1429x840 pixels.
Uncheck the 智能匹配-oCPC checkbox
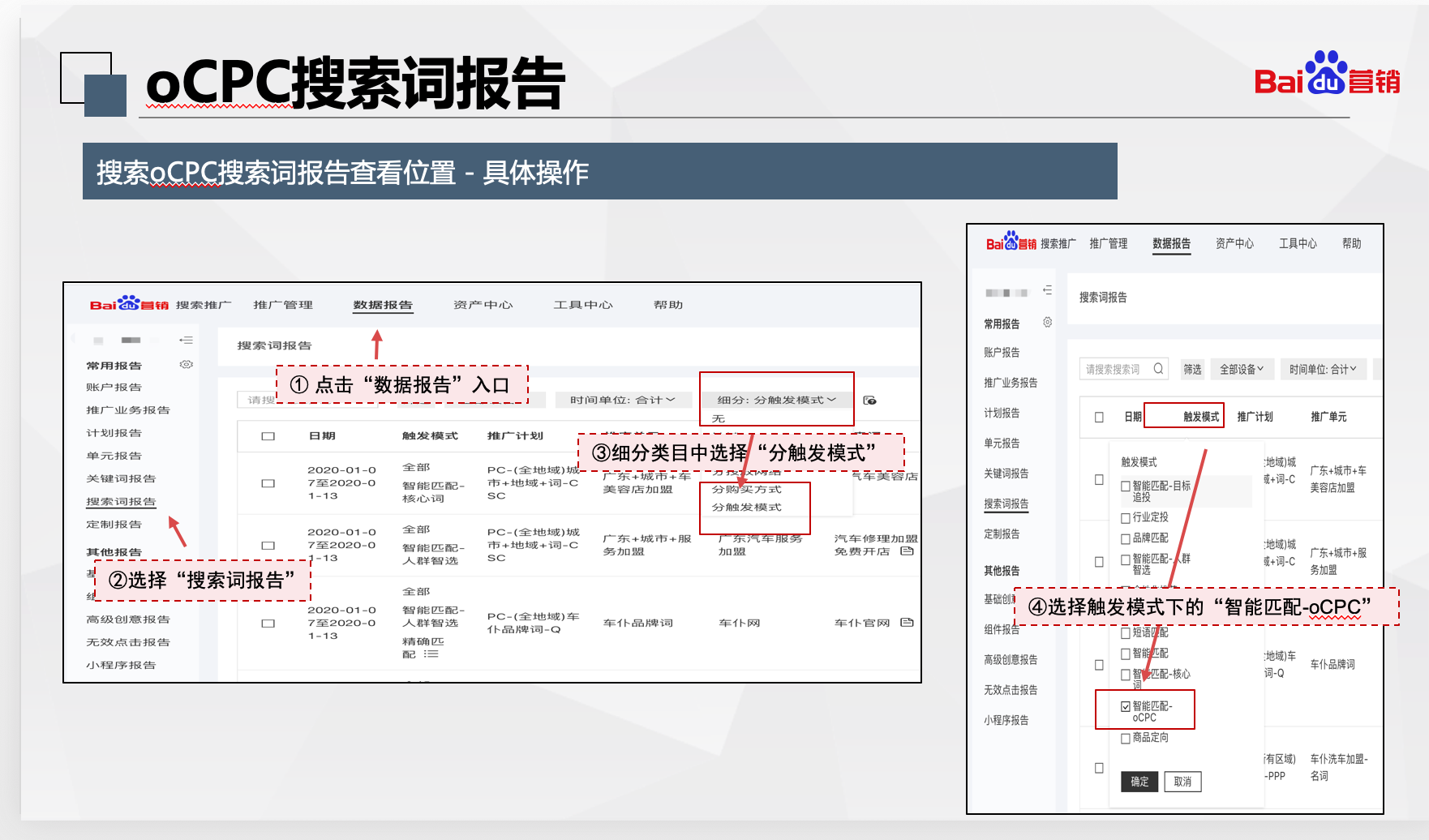coord(1126,707)
